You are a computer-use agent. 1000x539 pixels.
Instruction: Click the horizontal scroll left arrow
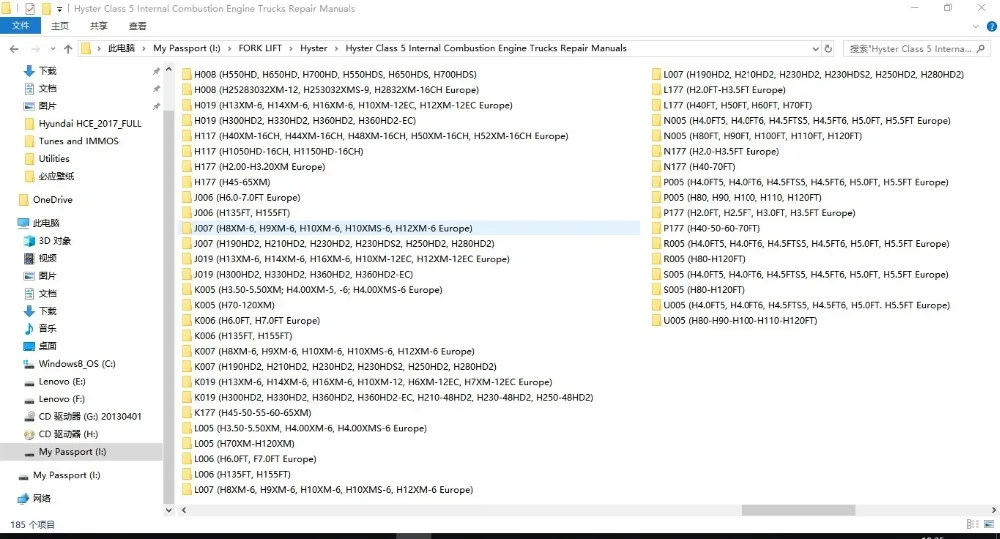[x=184, y=510]
